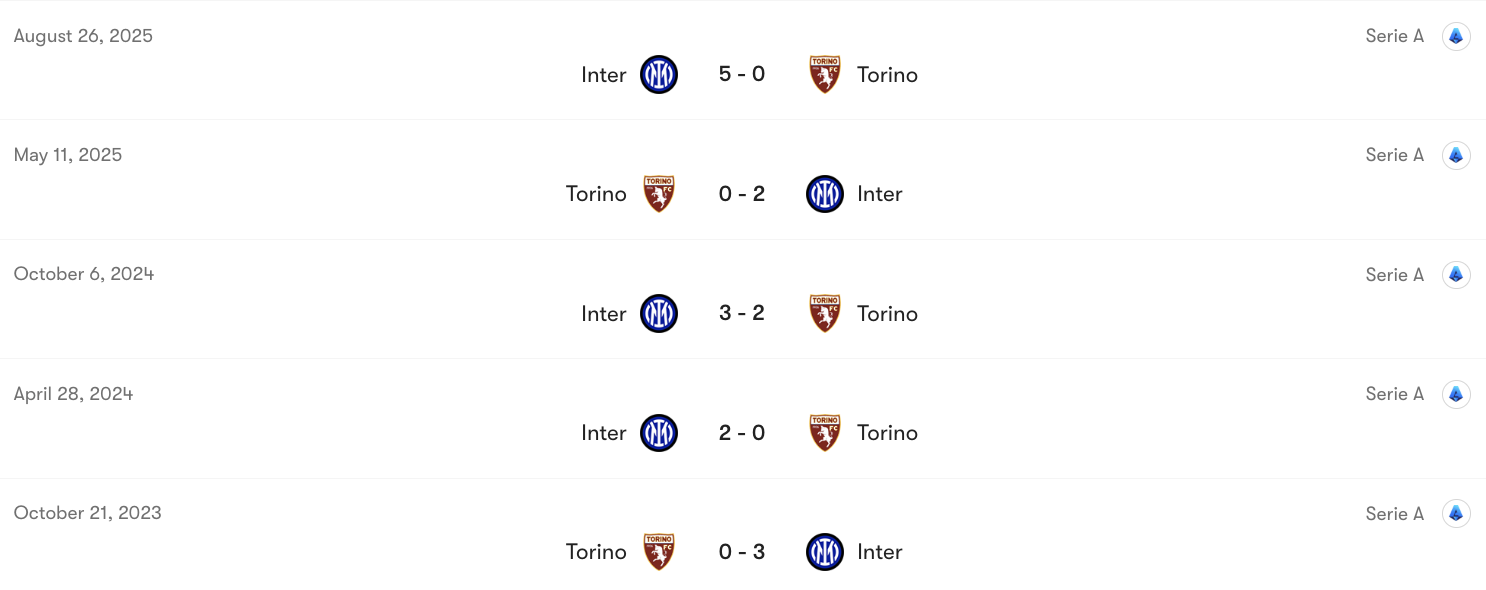Open the Serie A logo on the October 21 row

click(x=1456, y=513)
